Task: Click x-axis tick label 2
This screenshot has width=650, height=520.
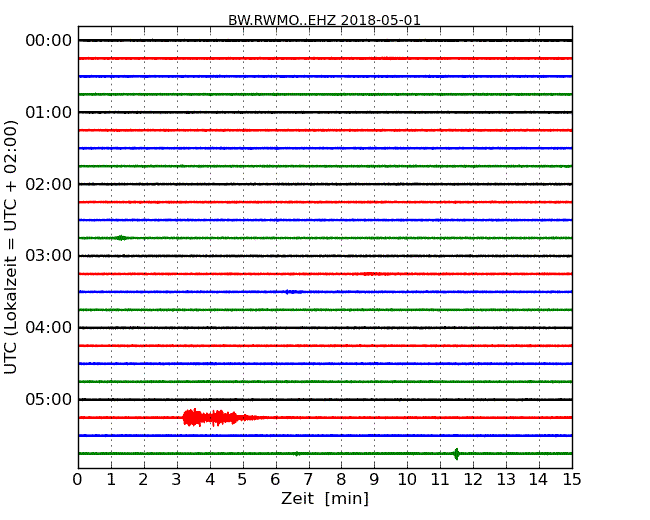Action: point(143,480)
